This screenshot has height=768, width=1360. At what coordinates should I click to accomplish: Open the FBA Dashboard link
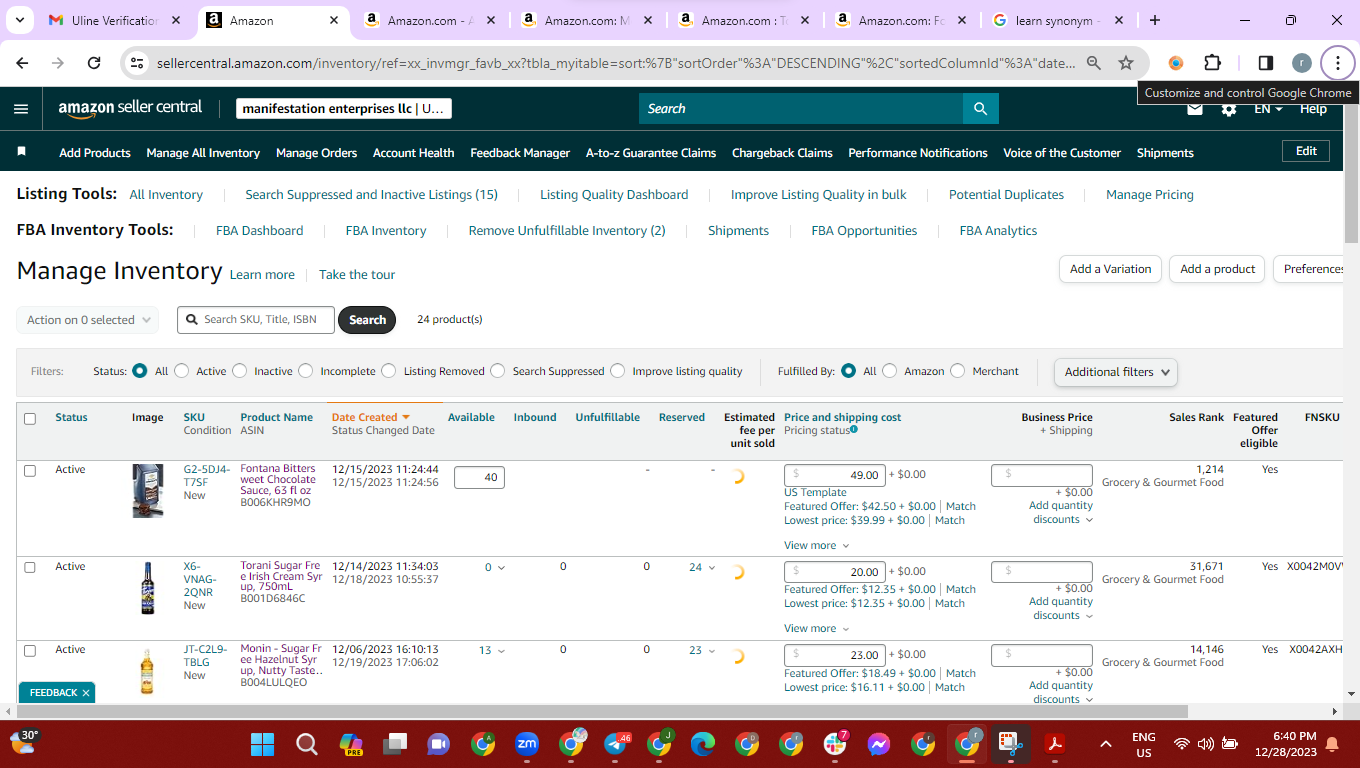click(259, 230)
